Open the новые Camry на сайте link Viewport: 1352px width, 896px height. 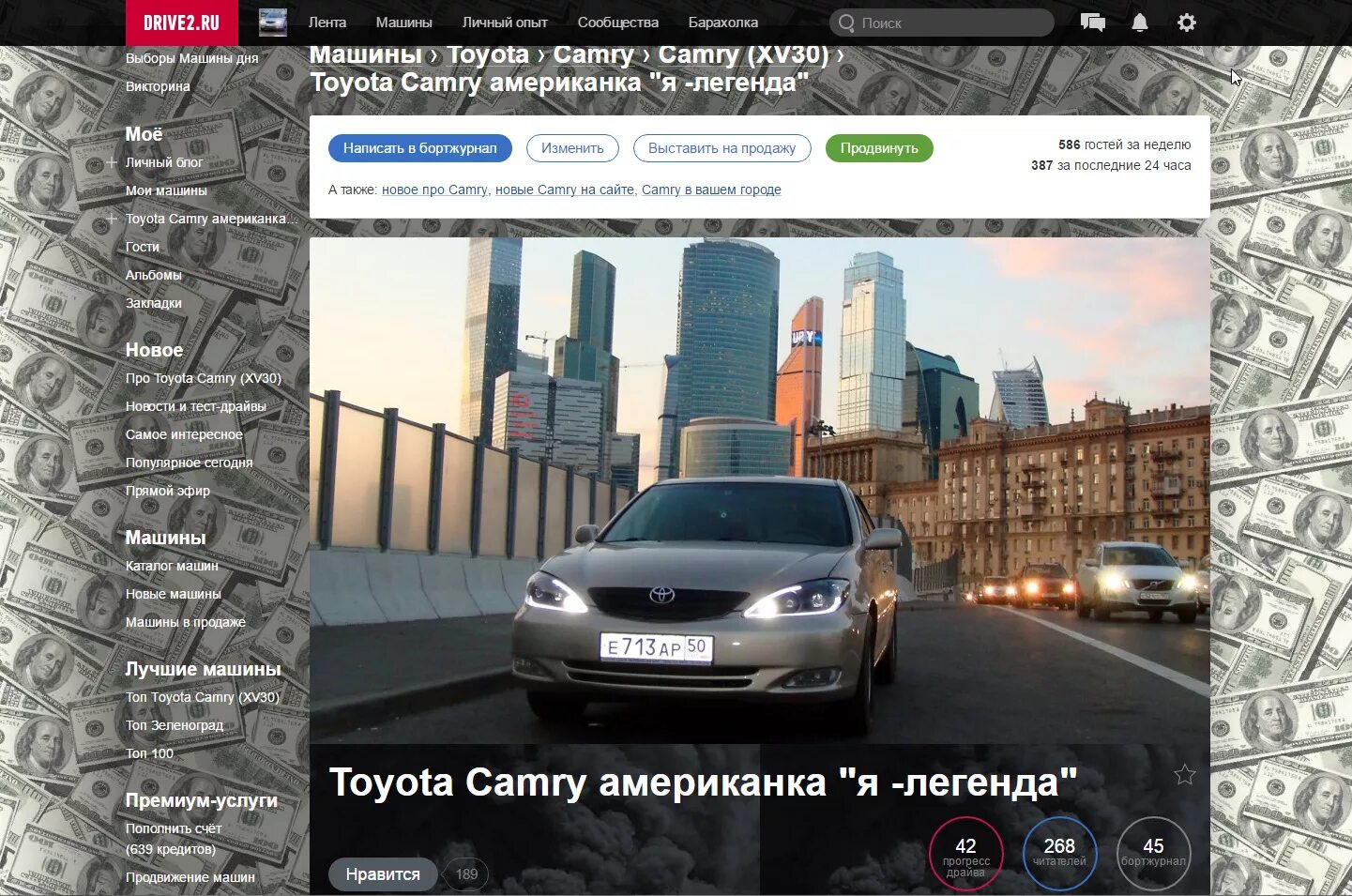click(x=564, y=190)
